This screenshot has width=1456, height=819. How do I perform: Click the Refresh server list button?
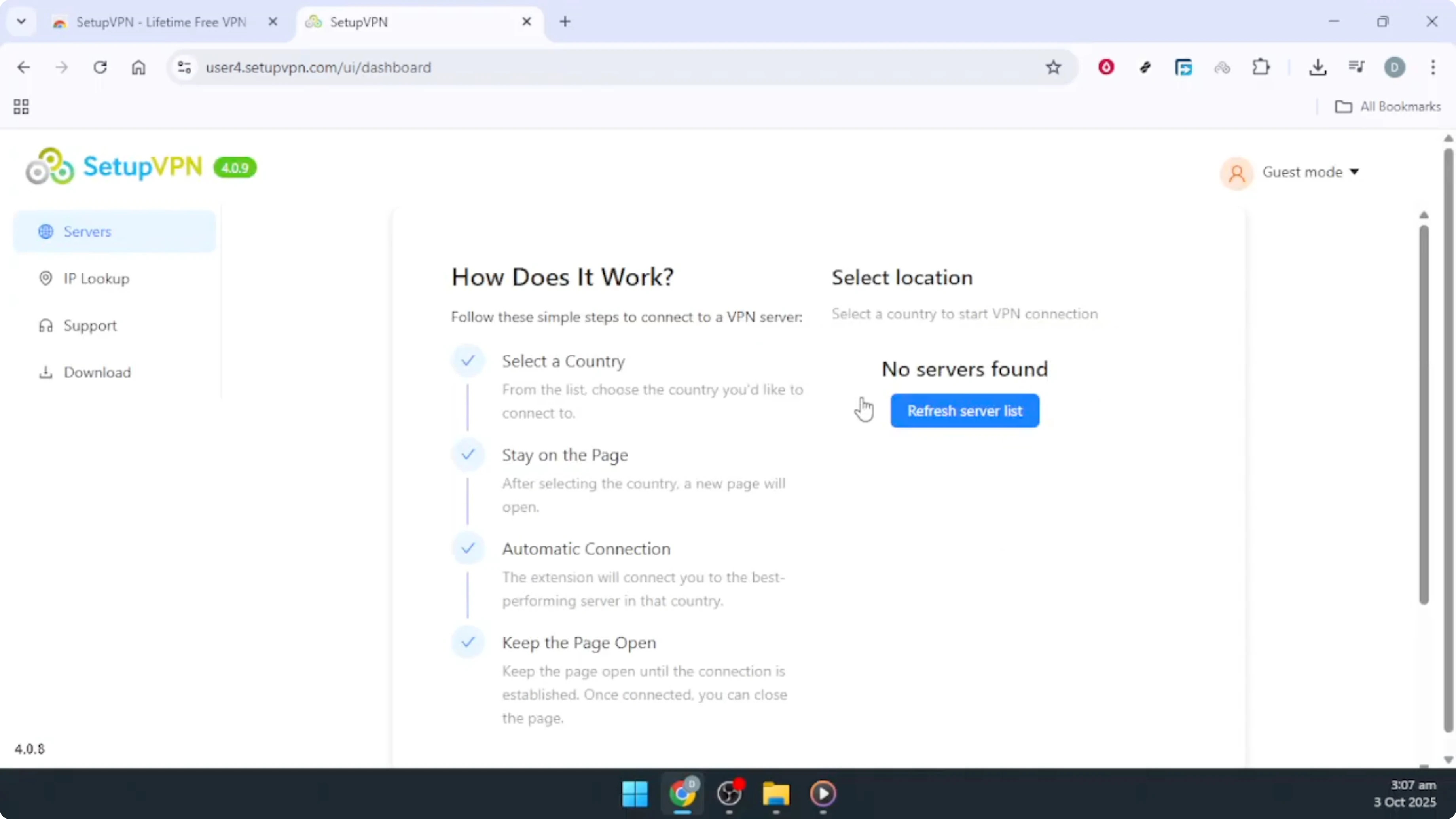[965, 410]
